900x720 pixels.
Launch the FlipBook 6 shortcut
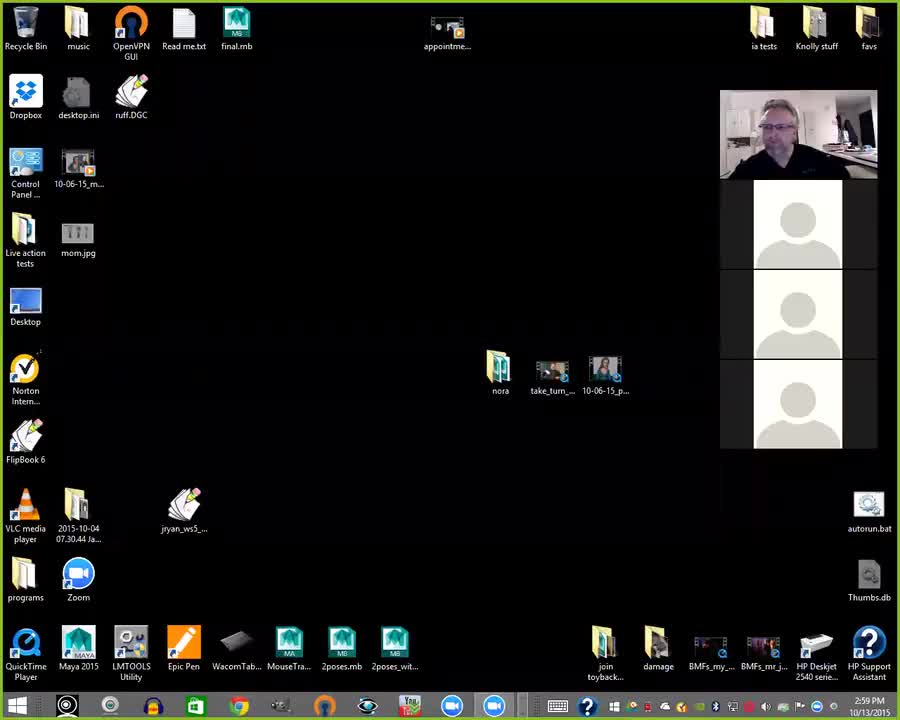[x=25, y=441]
